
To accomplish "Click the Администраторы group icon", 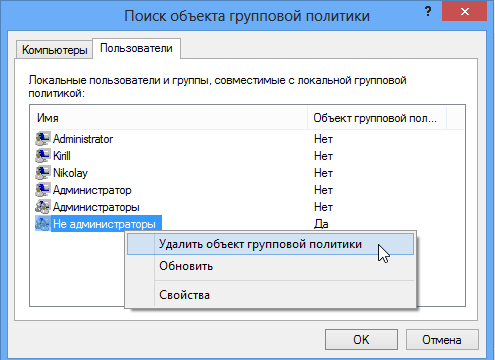I will [x=43, y=207].
